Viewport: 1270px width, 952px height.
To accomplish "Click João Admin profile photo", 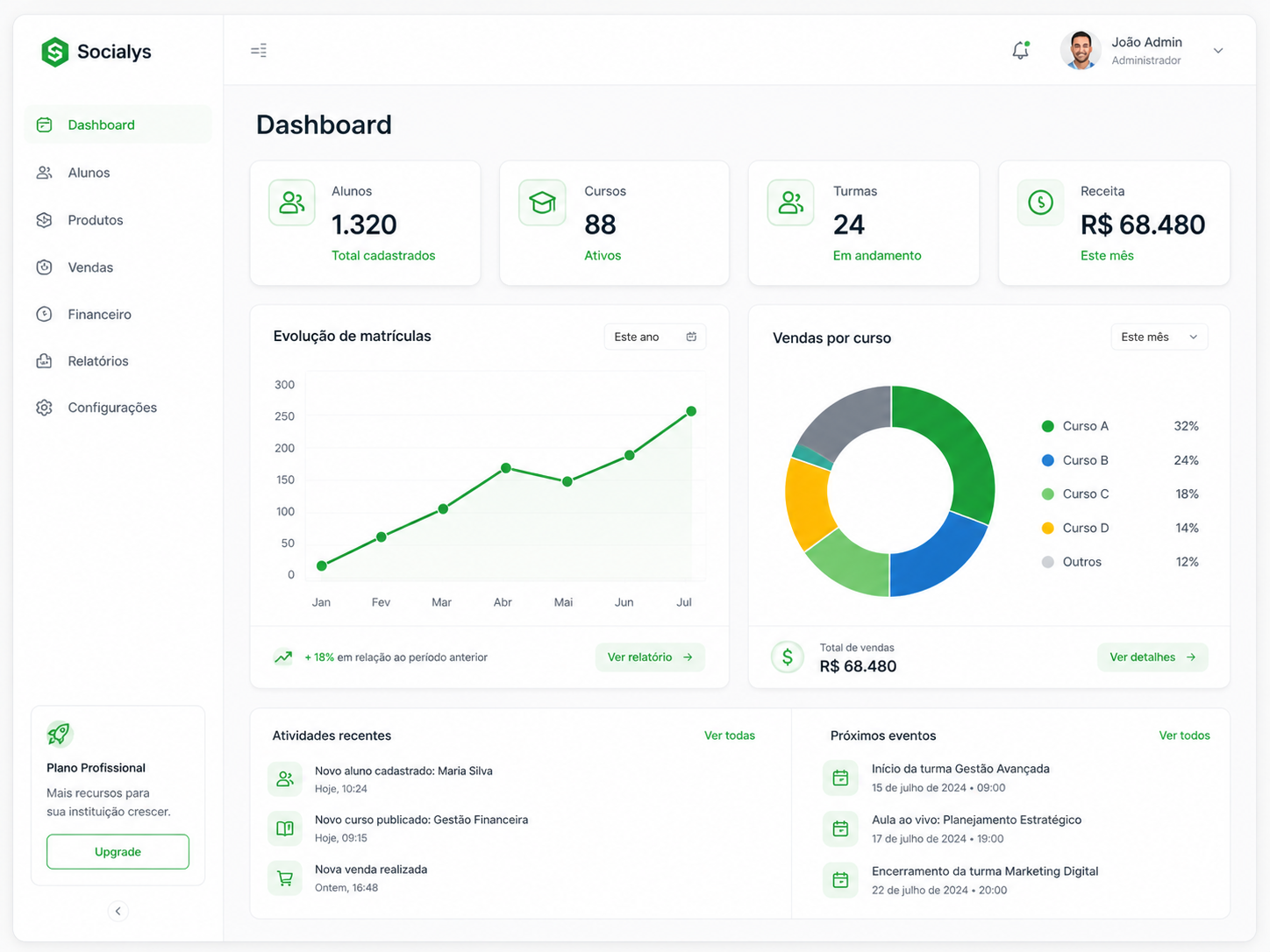I will click(x=1081, y=50).
